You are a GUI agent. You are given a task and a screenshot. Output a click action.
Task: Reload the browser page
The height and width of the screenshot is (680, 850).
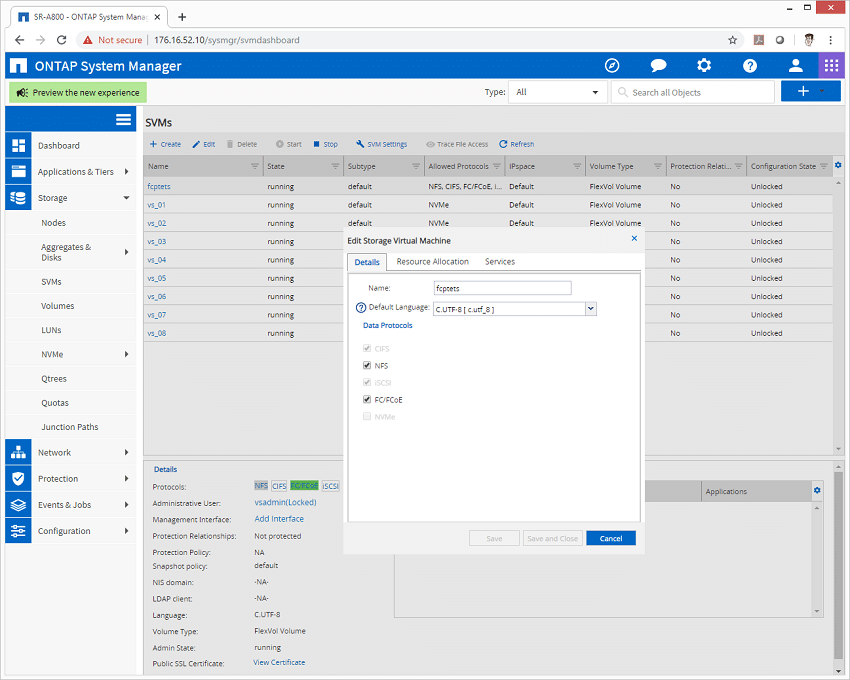(62, 40)
